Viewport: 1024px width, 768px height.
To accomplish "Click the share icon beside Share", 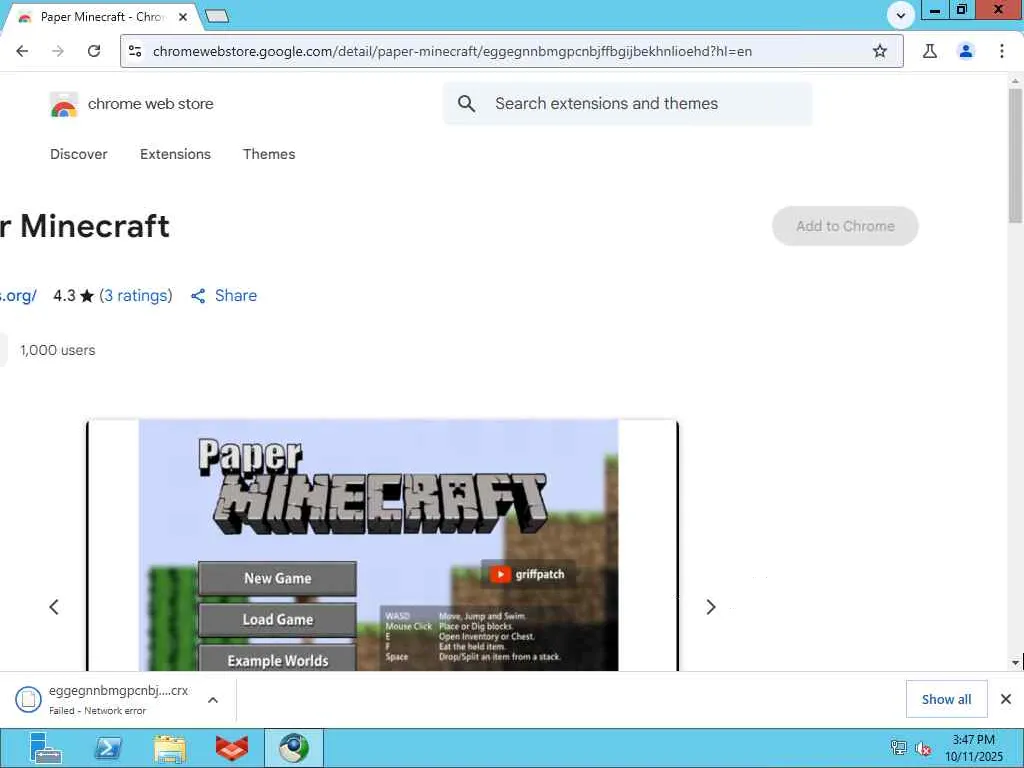I will click(198, 296).
